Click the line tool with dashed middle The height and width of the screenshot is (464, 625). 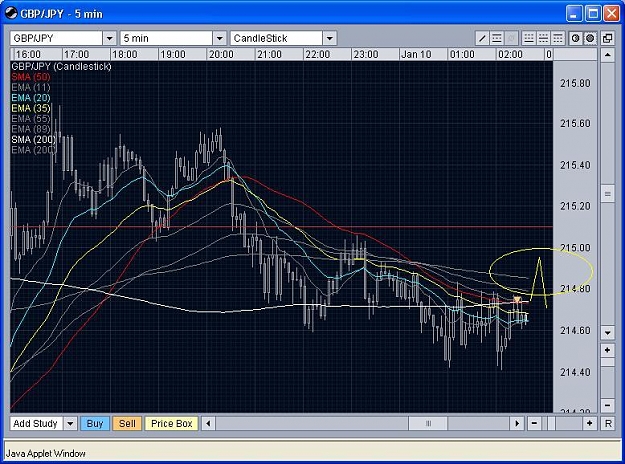pos(497,38)
